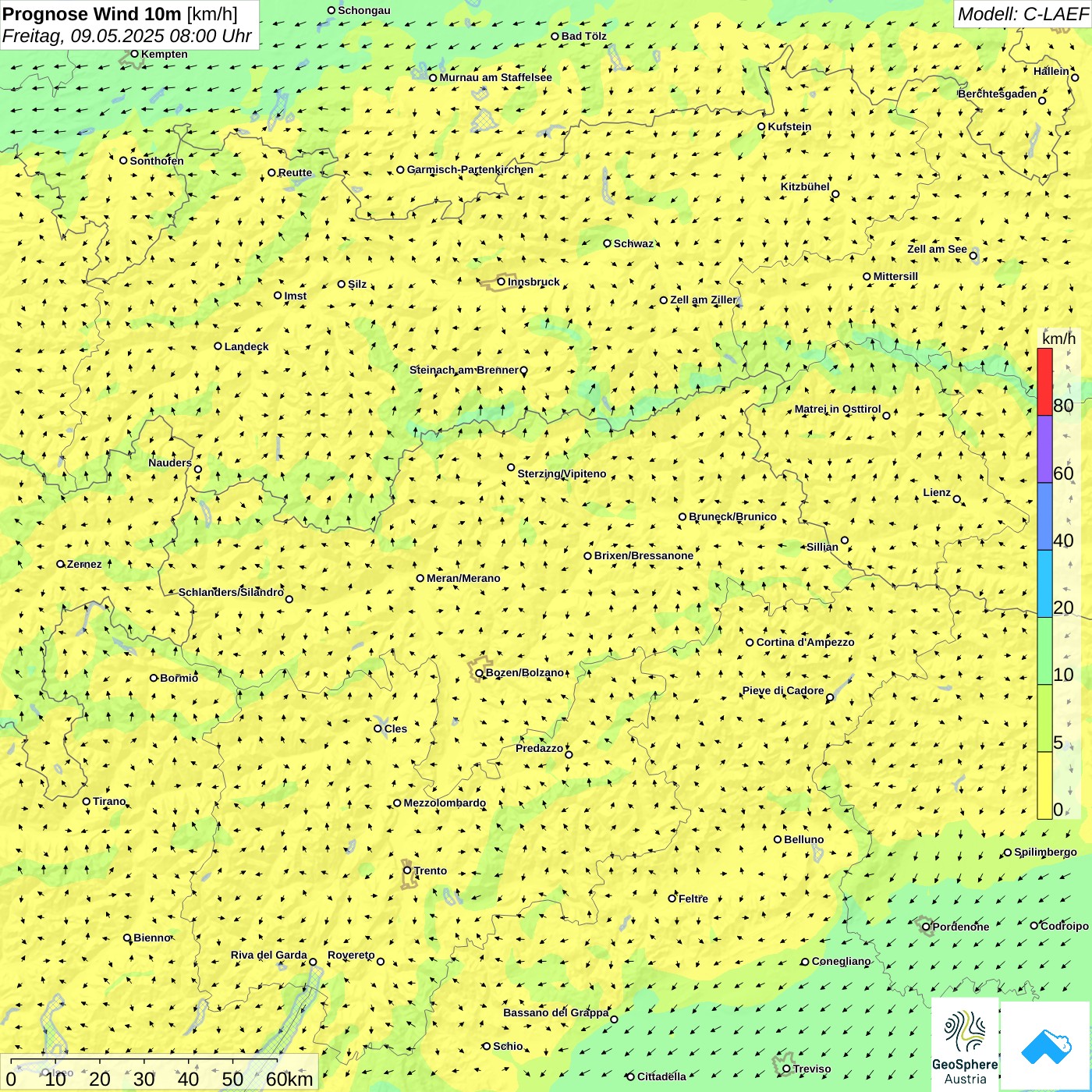Image resolution: width=1092 pixels, height=1092 pixels.
Task: Click the purple 60–80 legend segment
Action: (x=1044, y=449)
